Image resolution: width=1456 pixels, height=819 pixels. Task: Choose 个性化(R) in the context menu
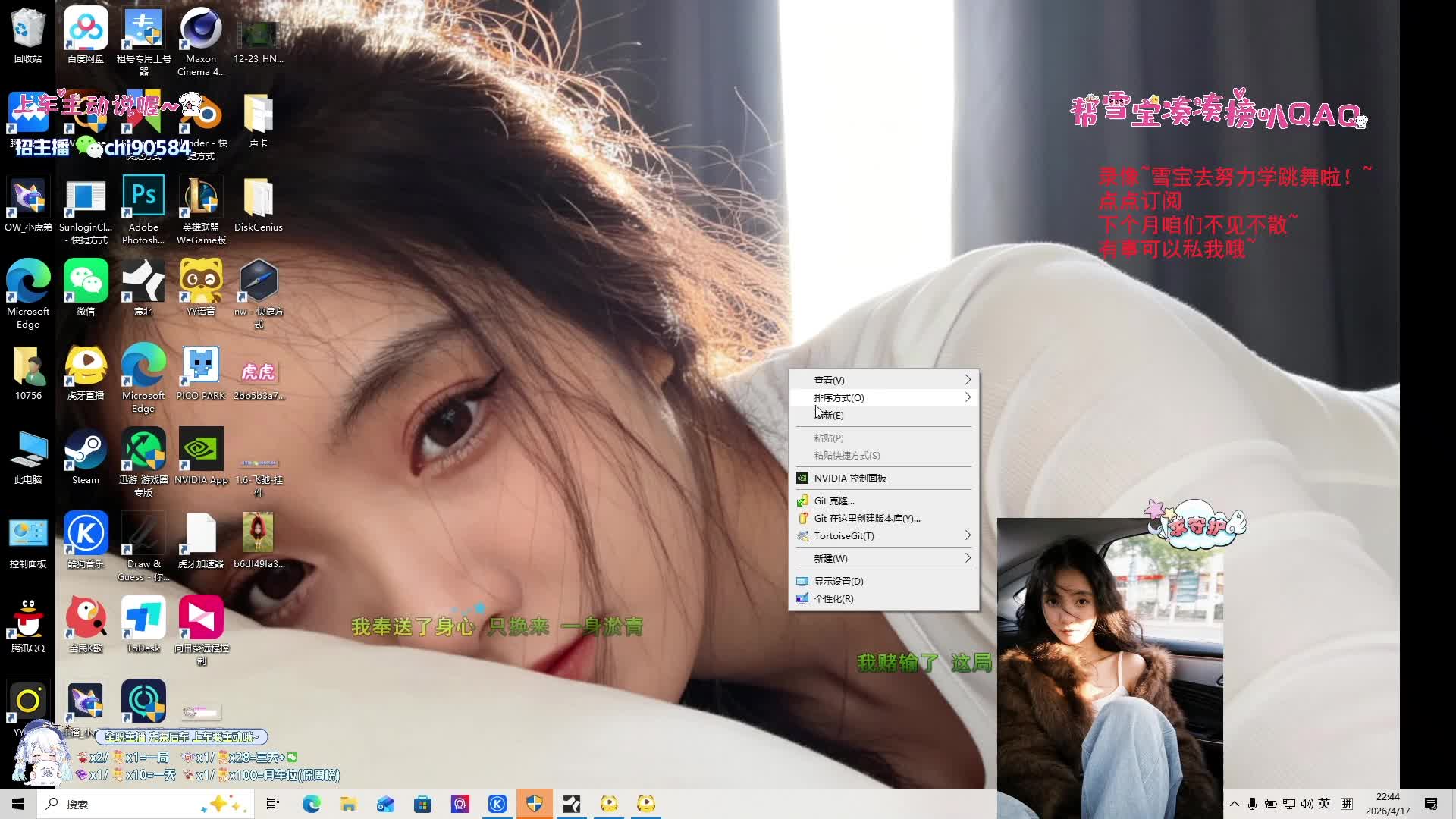(x=833, y=598)
